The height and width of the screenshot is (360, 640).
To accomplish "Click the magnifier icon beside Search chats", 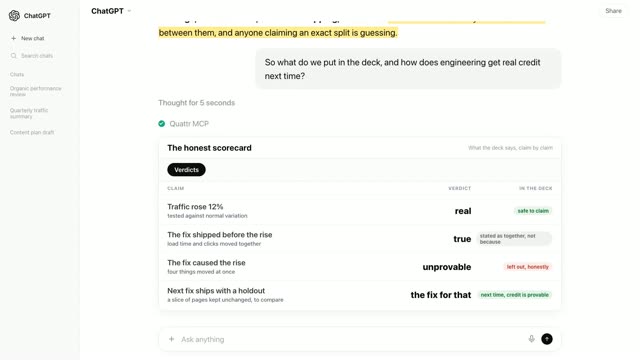I will [13, 56].
